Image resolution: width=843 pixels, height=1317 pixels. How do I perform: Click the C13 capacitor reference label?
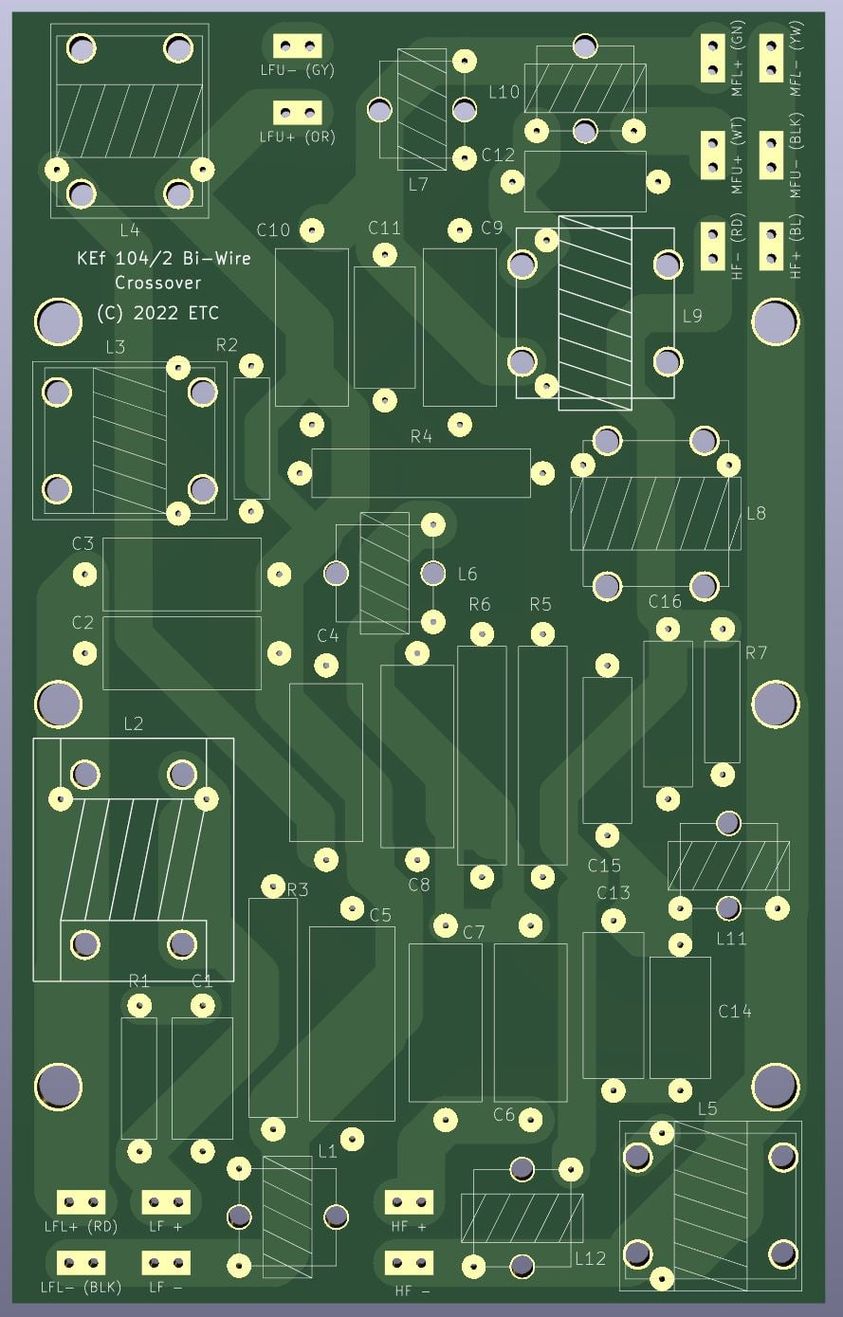point(614,893)
